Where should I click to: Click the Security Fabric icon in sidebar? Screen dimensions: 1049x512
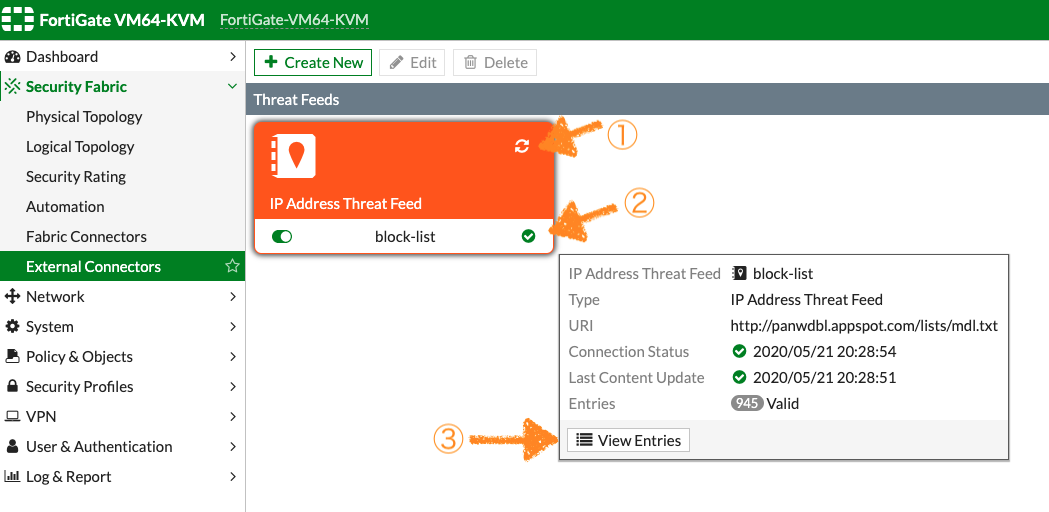(x=12, y=87)
